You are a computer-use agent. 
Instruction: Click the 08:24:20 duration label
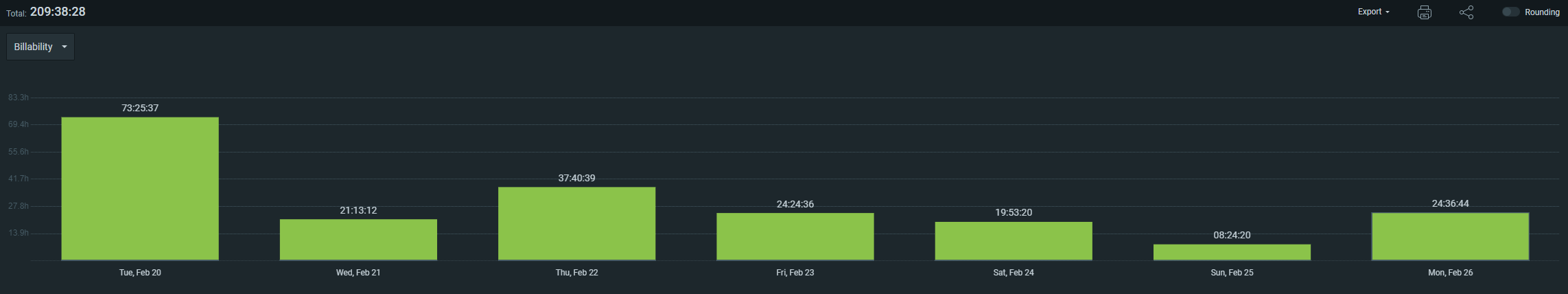(x=1232, y=235)
